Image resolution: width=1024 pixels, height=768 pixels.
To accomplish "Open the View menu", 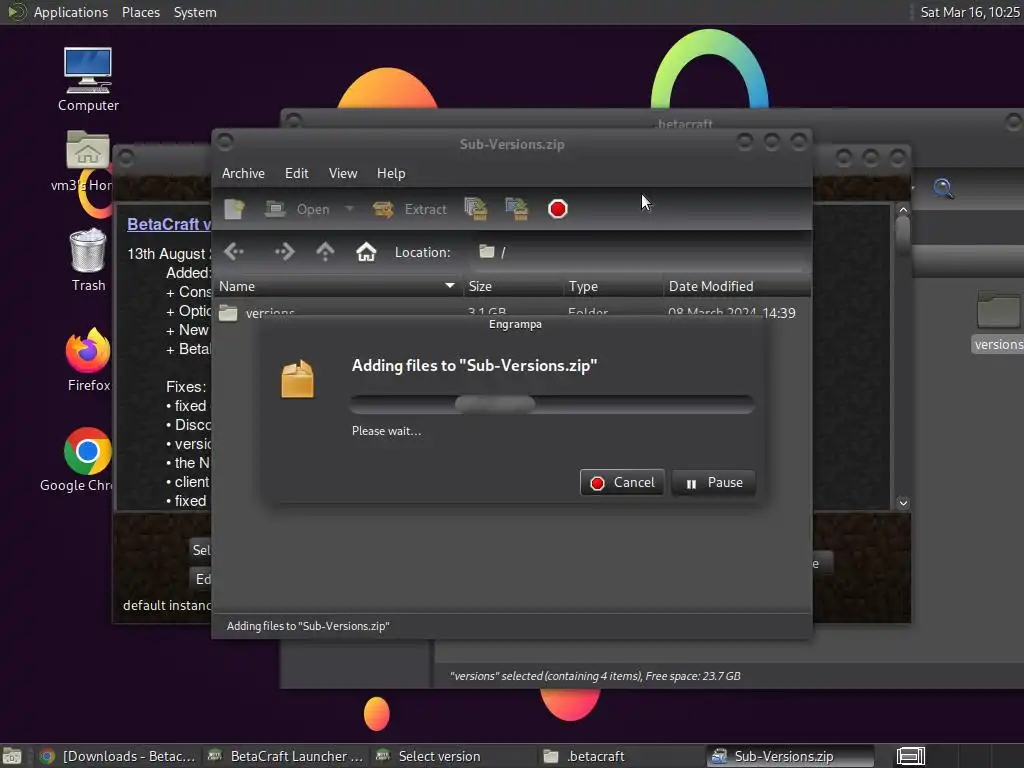I will coord(343,173).
